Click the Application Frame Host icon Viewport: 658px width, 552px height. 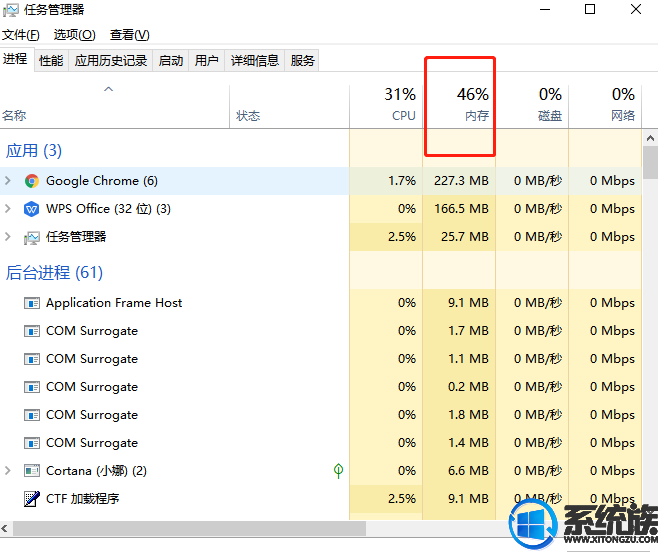(x=32, y=303)
